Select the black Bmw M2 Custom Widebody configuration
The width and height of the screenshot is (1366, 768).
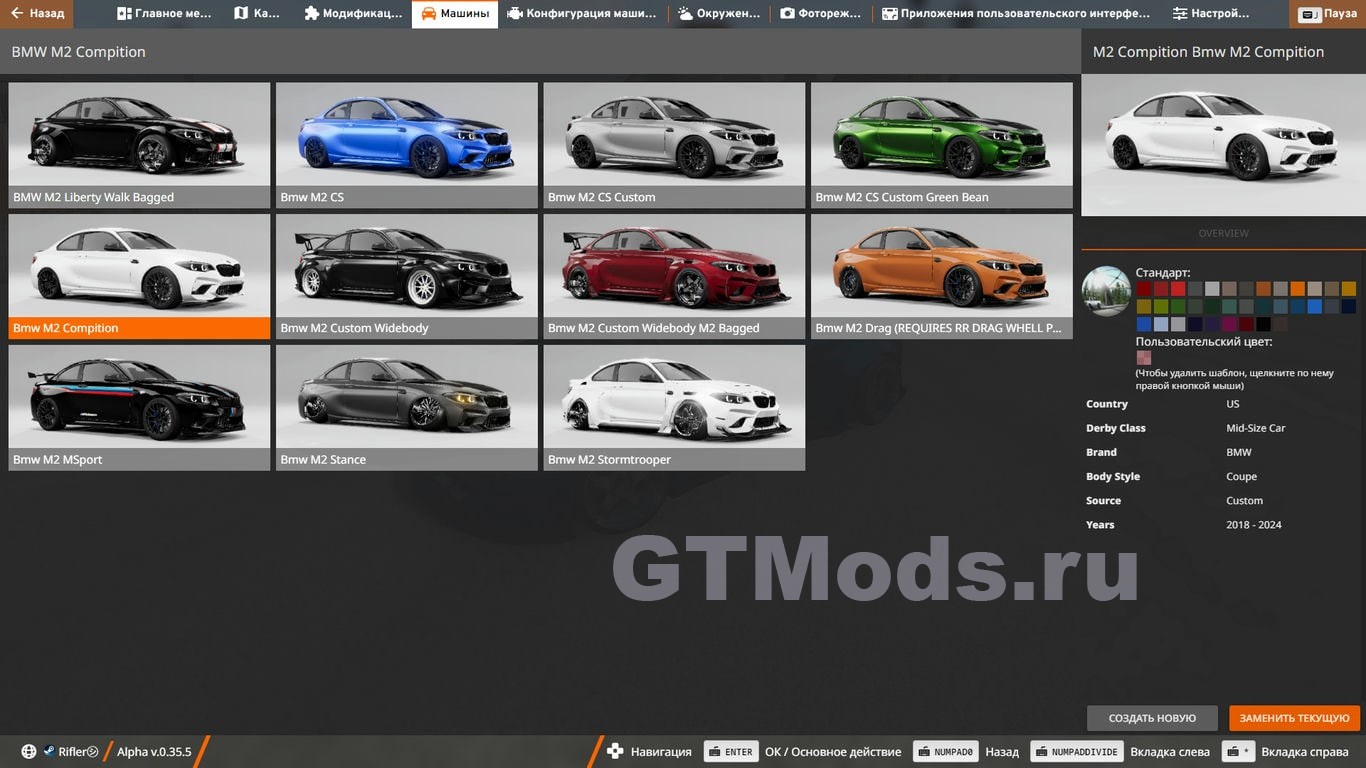(x=407, y=277)
